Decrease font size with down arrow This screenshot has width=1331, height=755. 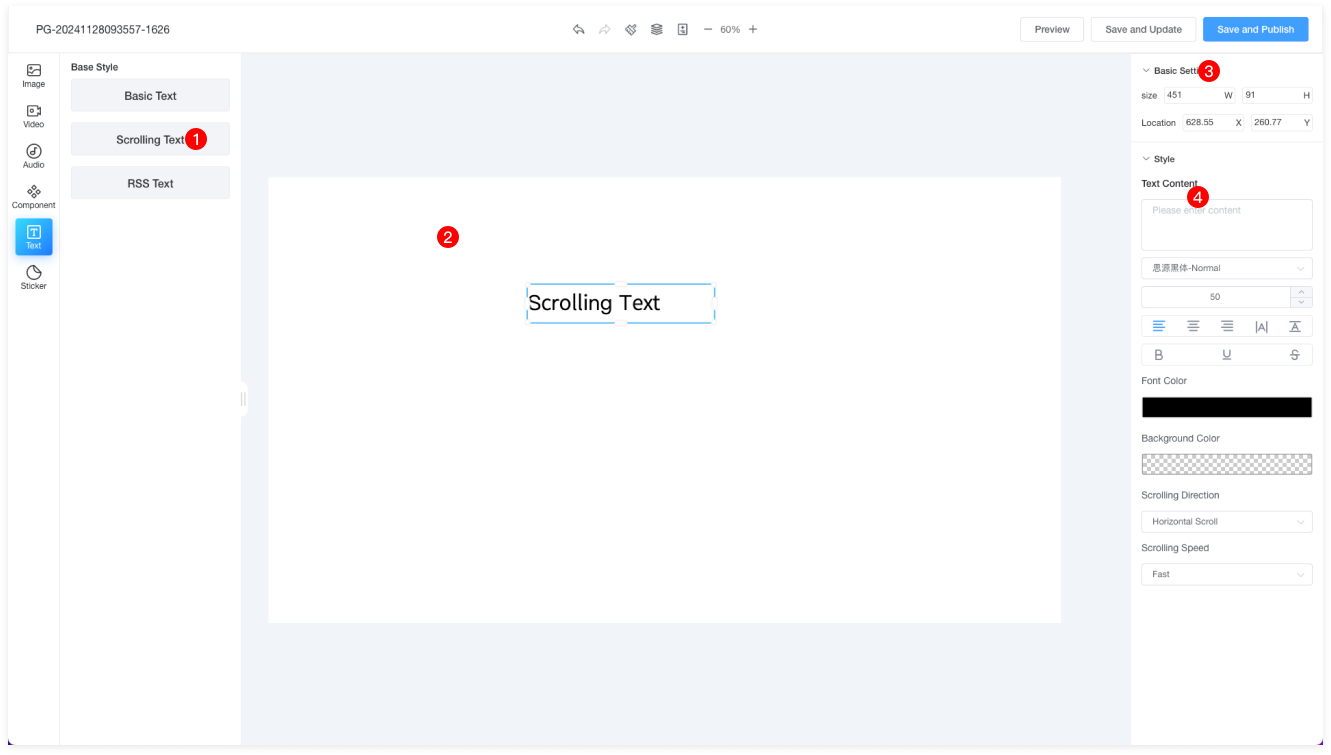[1301, 302]
